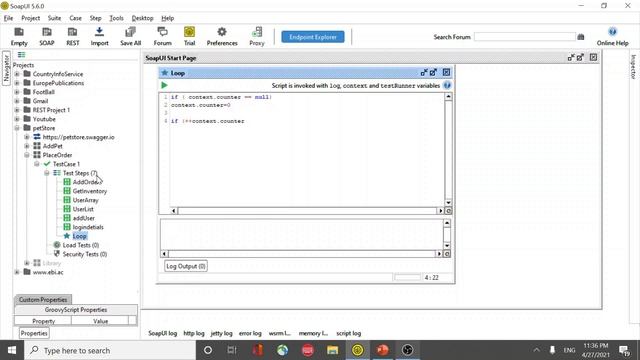Collapse the petStore project
This screenshot has height=360, width=640.
point(17,128)
